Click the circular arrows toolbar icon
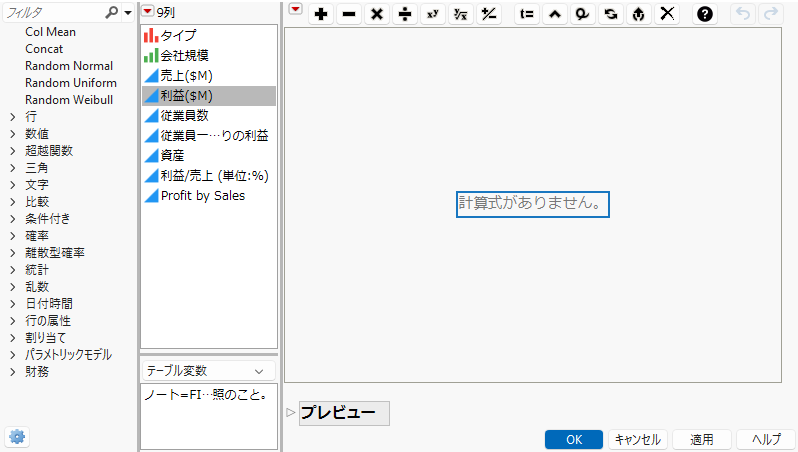Image resolution: width=798 pixels, height=452 pixels. click(x=611, y=14)
